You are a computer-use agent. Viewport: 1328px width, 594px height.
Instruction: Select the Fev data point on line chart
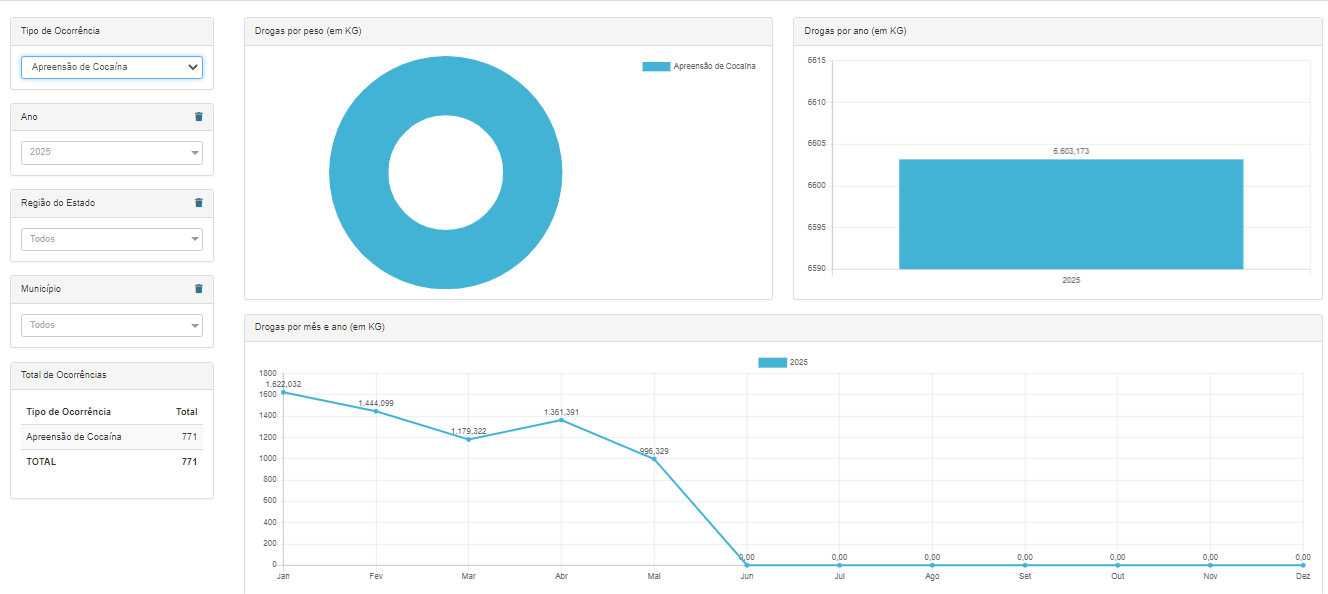click(376, 411)
